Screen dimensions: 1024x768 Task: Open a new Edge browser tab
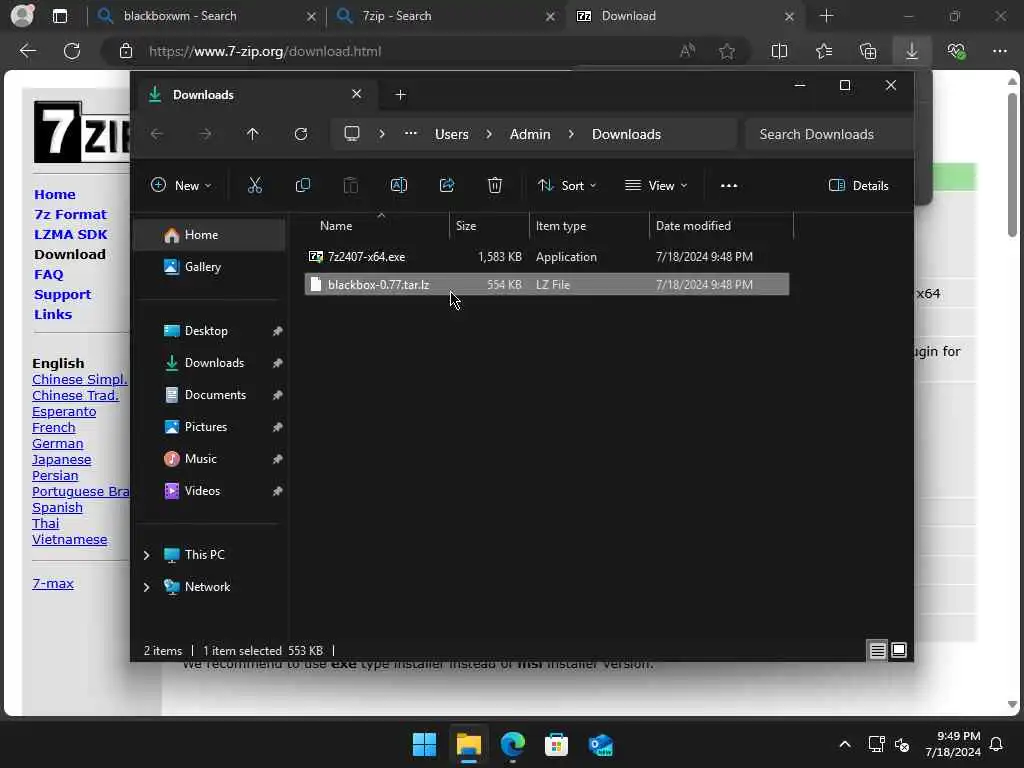(x=826, y=16)
